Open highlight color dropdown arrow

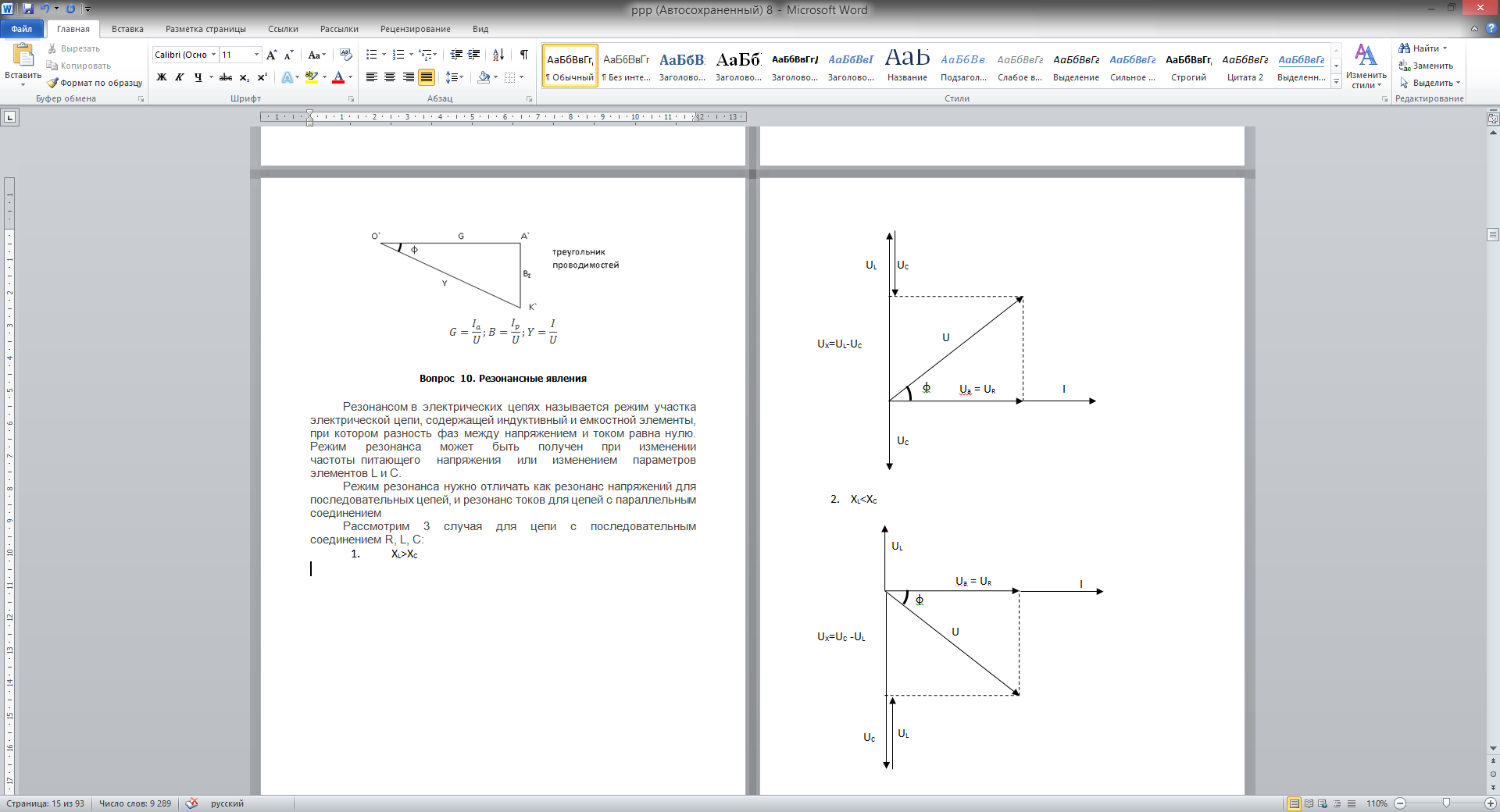(x=324, y=77)
